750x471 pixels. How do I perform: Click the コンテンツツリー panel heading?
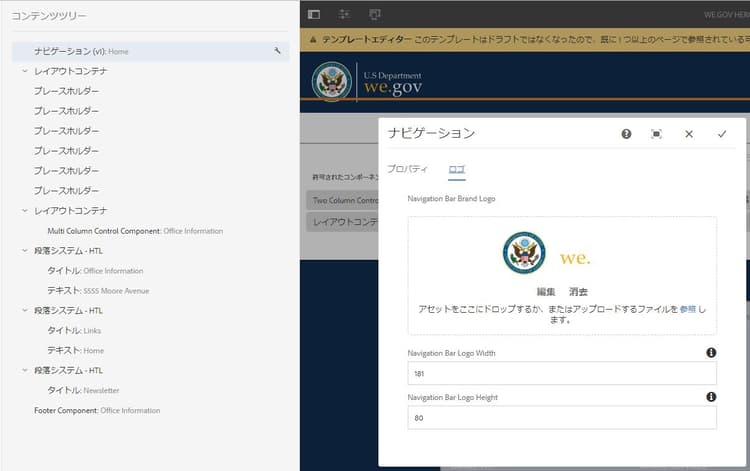click(49, 16)
